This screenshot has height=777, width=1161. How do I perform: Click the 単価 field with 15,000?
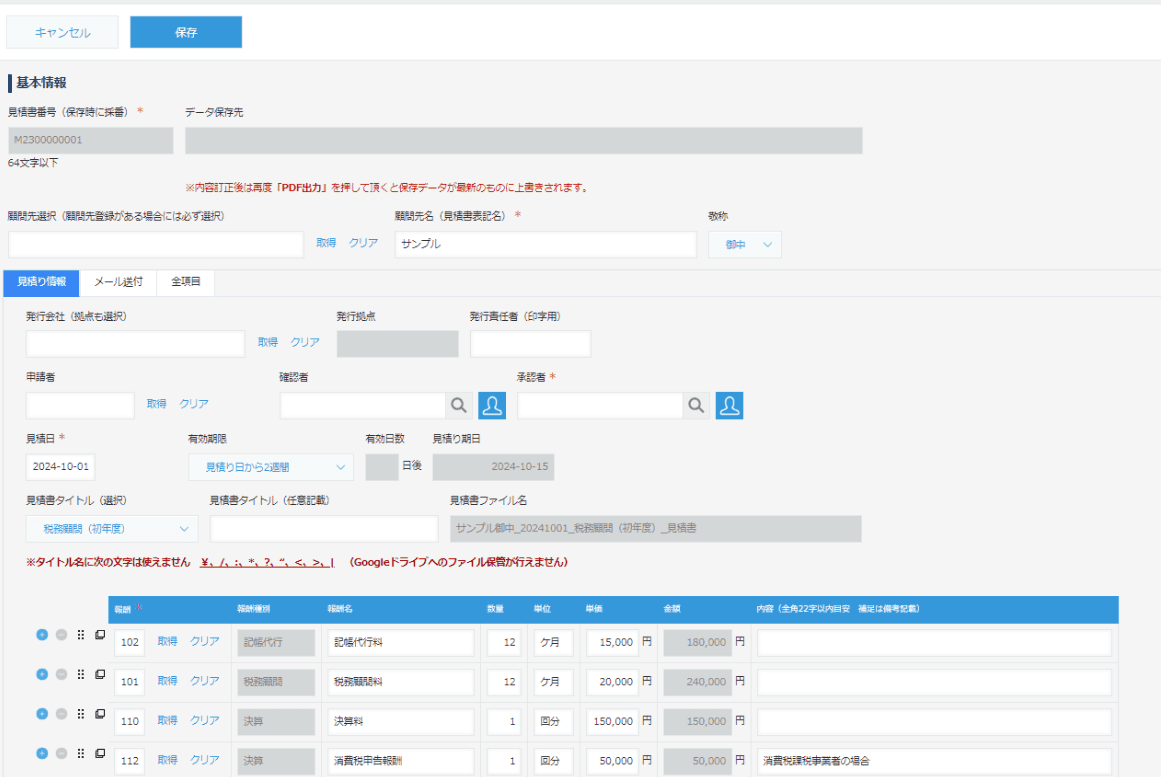pos(612,642)
